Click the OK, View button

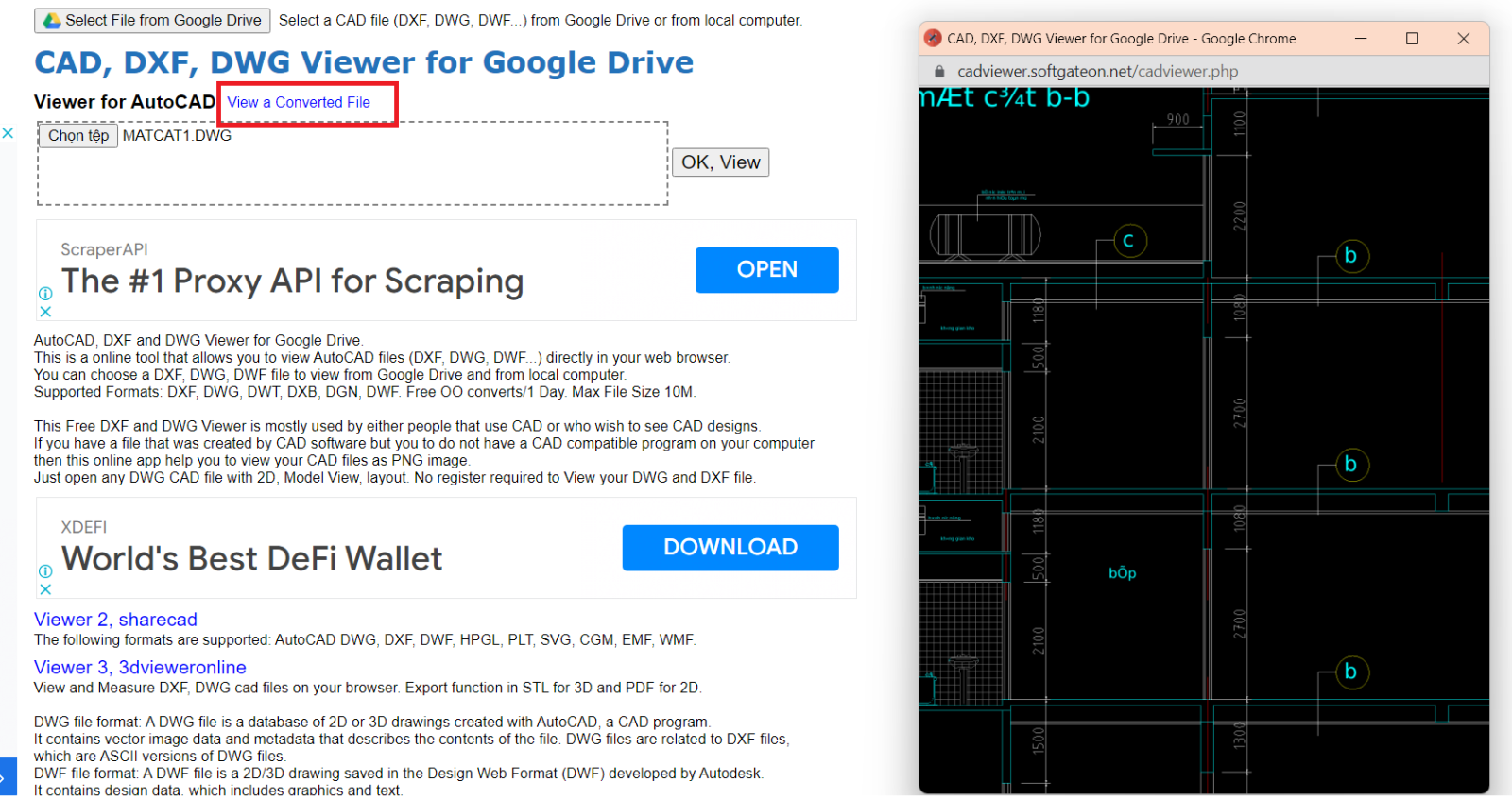[720, 162]
